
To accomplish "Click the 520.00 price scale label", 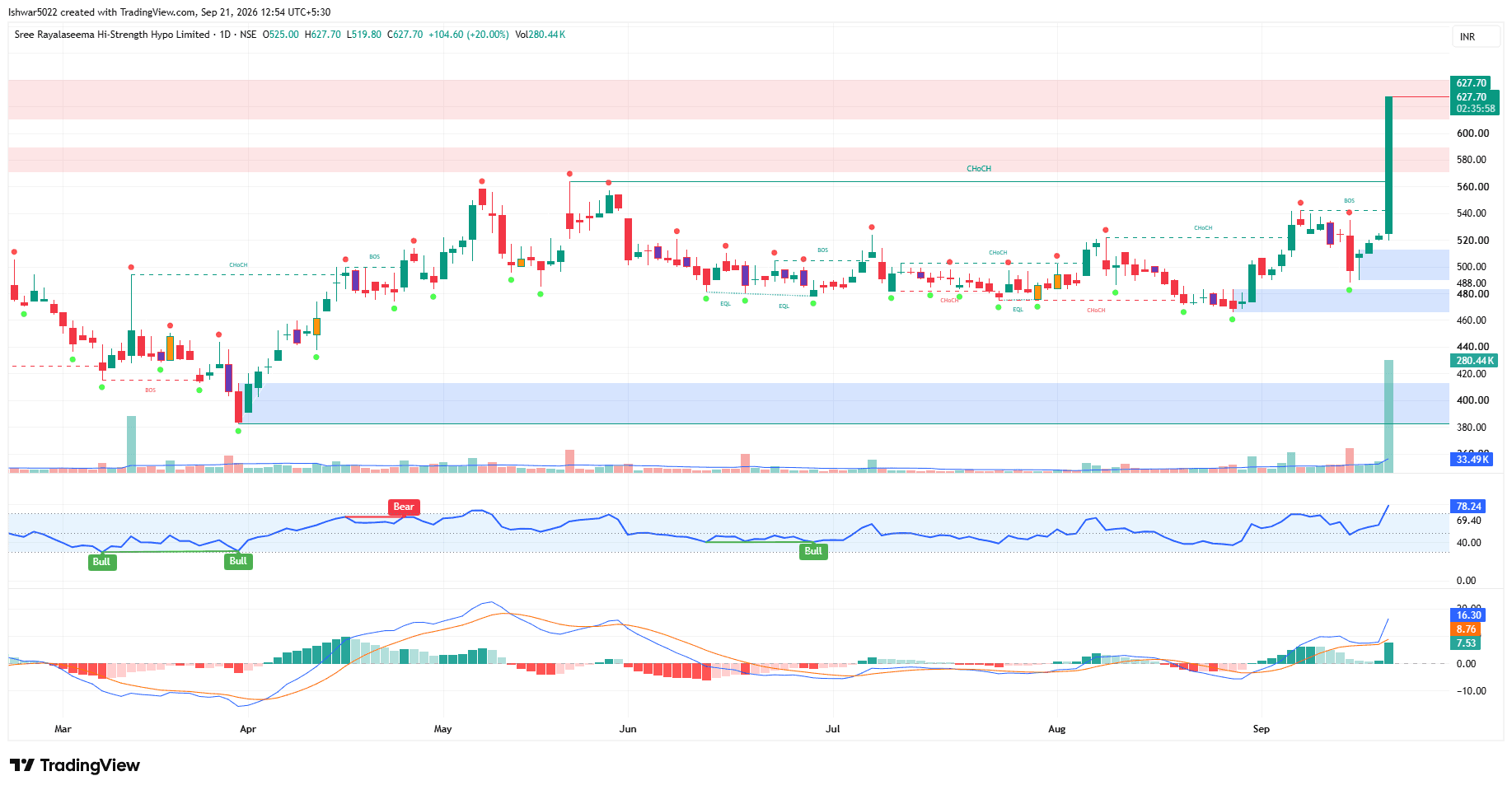I will (1472, 241).
